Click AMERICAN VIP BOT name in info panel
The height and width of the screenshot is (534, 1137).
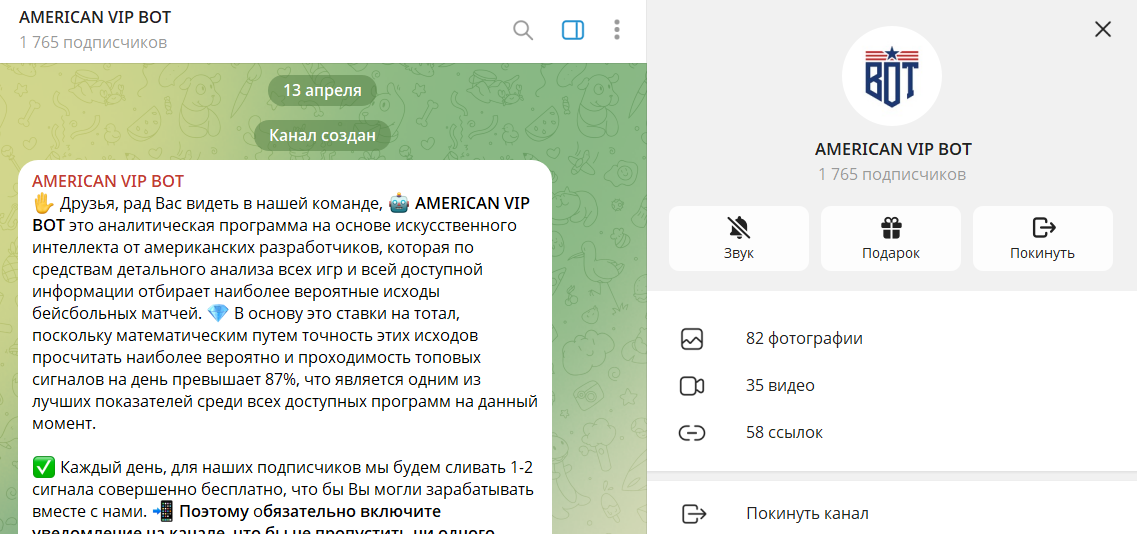pos(893,149)
